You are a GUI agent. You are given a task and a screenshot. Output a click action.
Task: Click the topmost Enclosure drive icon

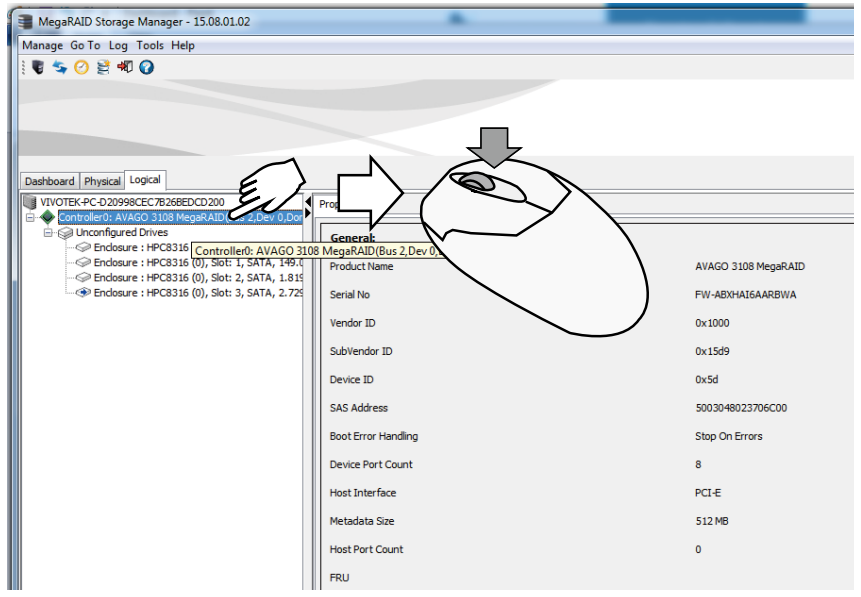83,248
